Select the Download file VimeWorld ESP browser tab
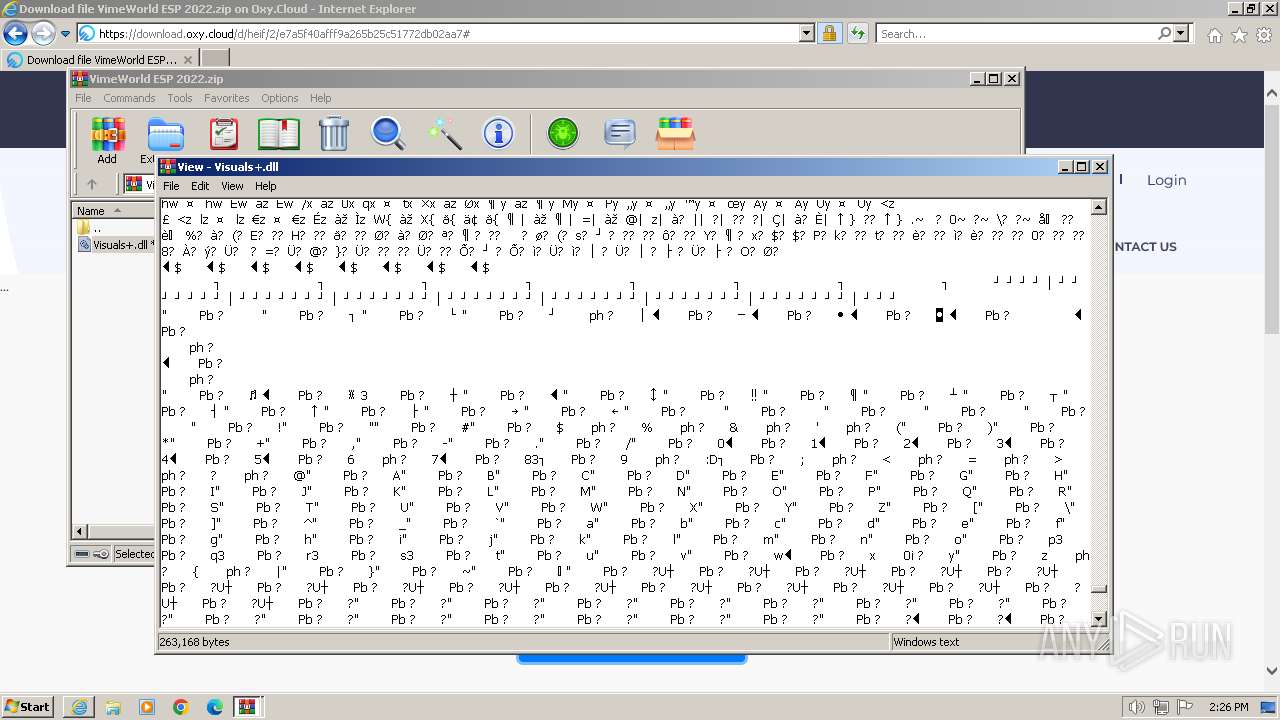This screenshot has height=720, width=1280. 100,59
